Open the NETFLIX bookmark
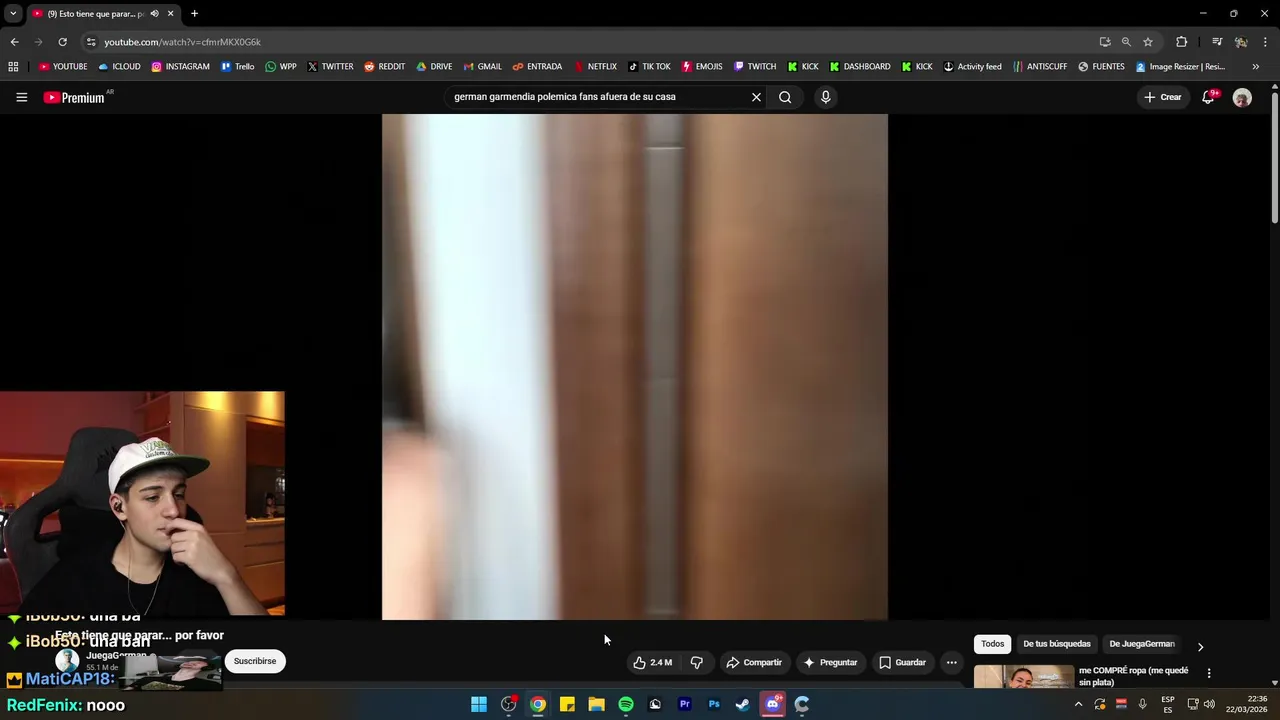Image resolution: width=1280 pixels, height=720 pixels. tap(594, 67)
